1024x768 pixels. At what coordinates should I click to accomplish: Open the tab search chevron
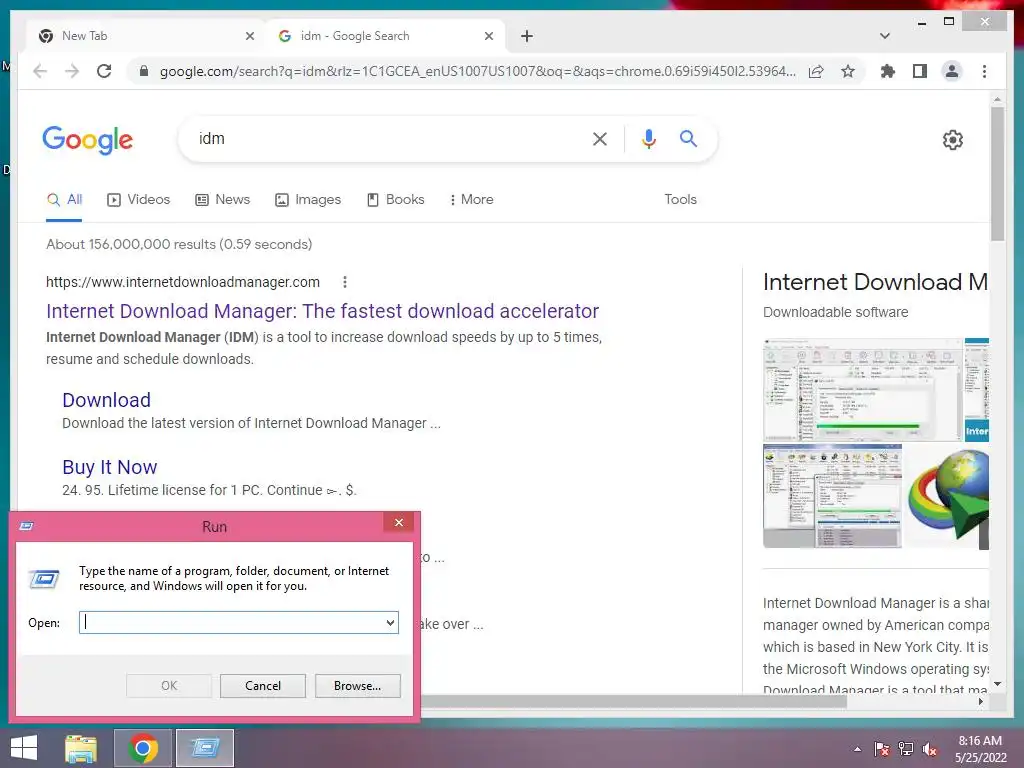(x=885, y=36)
